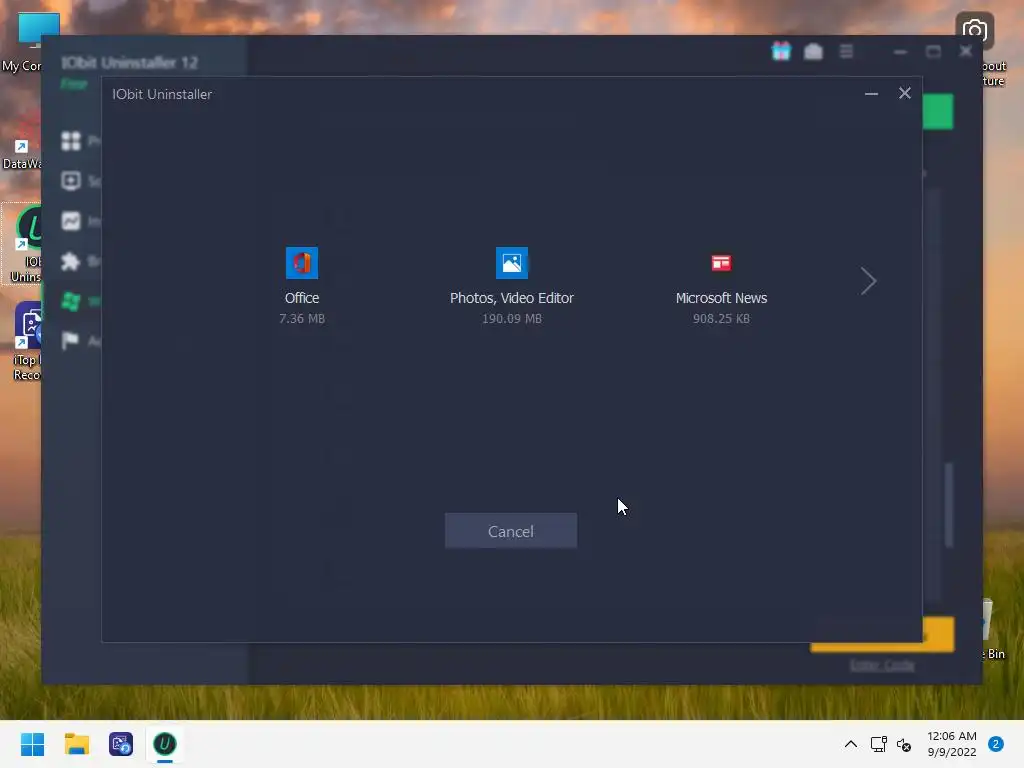Close the IObit Uninstaller dialog
Screen dimensions: 1024x768
pyautogui.click(x=904, y=93)
